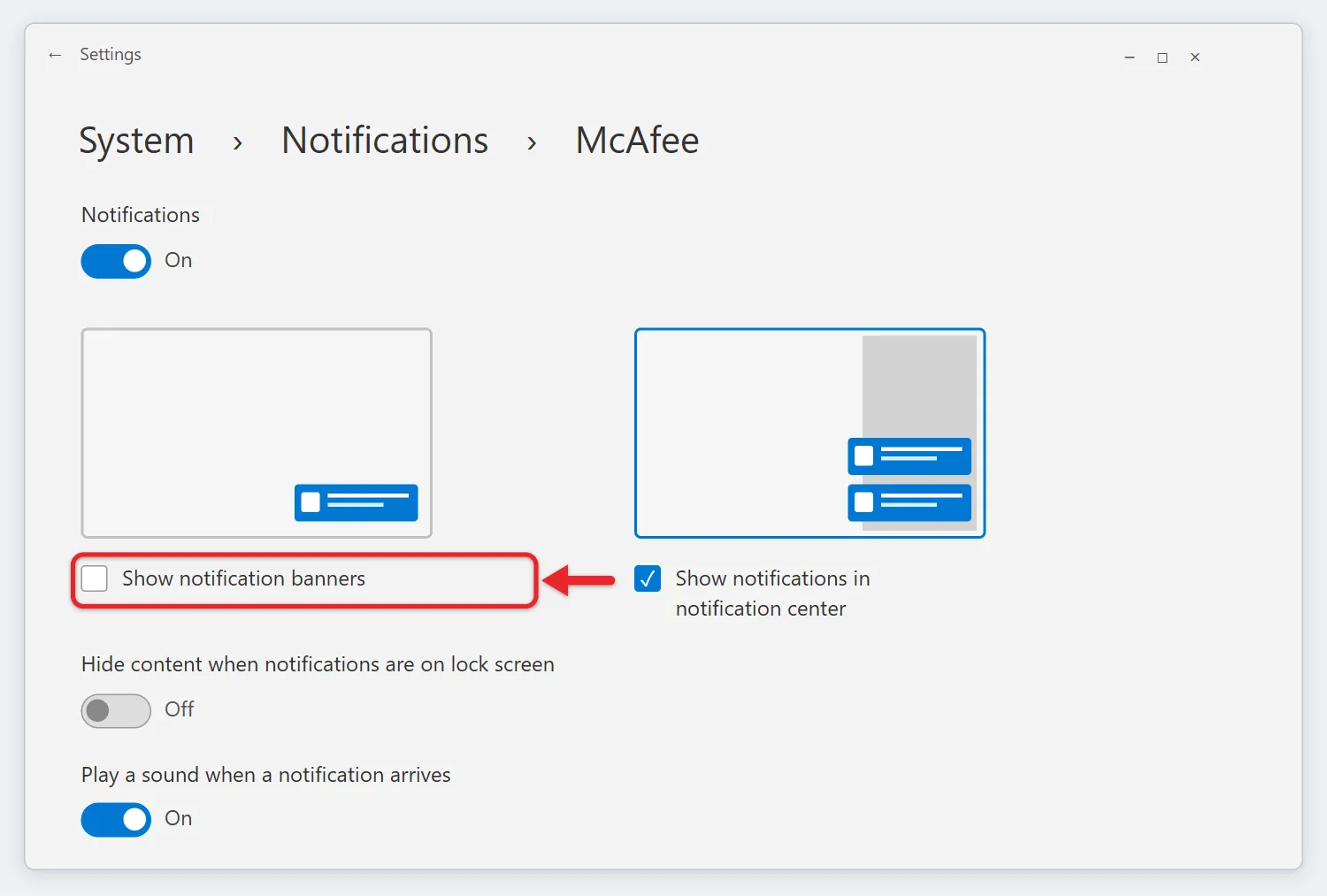Minimize the Settings window
The height and width of the screenshot is (896, 1327).
pyautogui.click(x=1130, y=57)
